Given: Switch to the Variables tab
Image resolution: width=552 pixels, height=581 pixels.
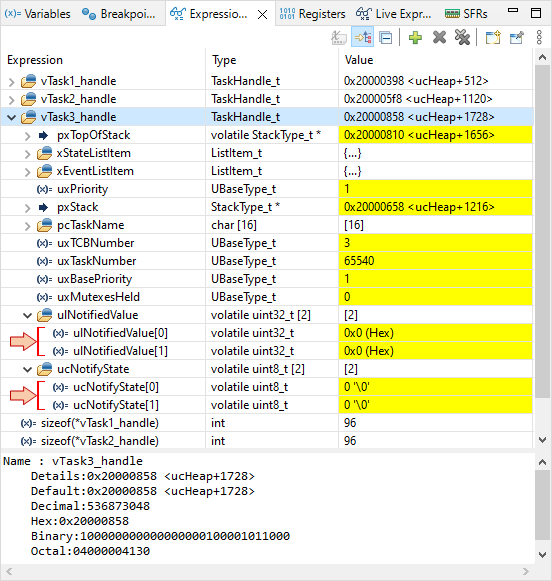Looking at the screenshot, I should pyautogui.click(x=37, y=14).
